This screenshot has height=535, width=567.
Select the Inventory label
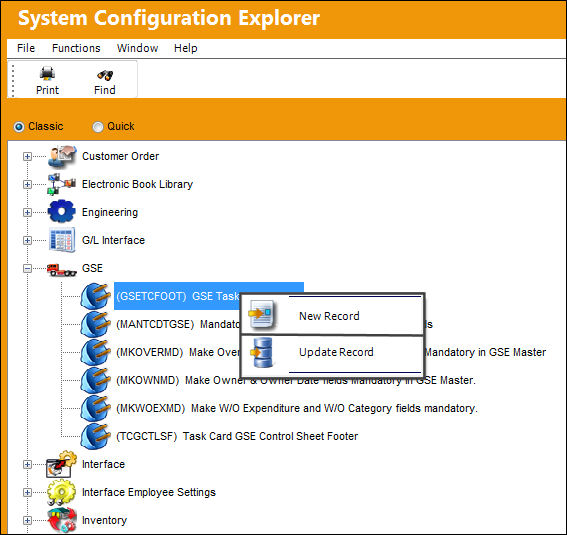[105, 521]
